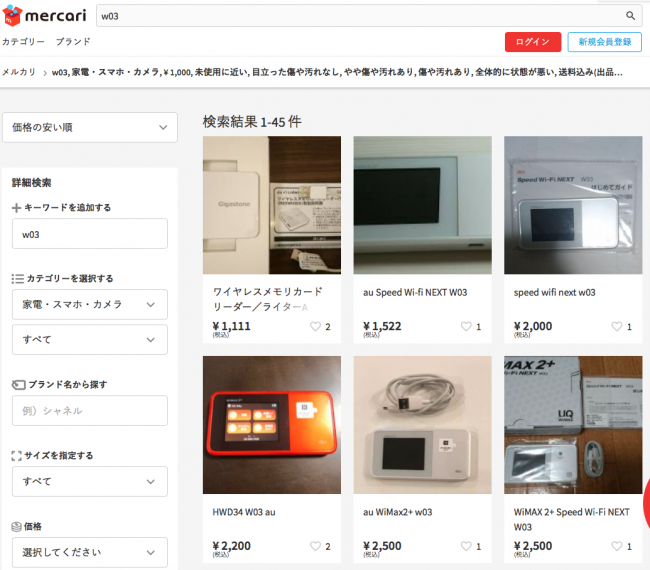650x570 pixels.
Task: Click the red ログイン button
Action: 532,42
